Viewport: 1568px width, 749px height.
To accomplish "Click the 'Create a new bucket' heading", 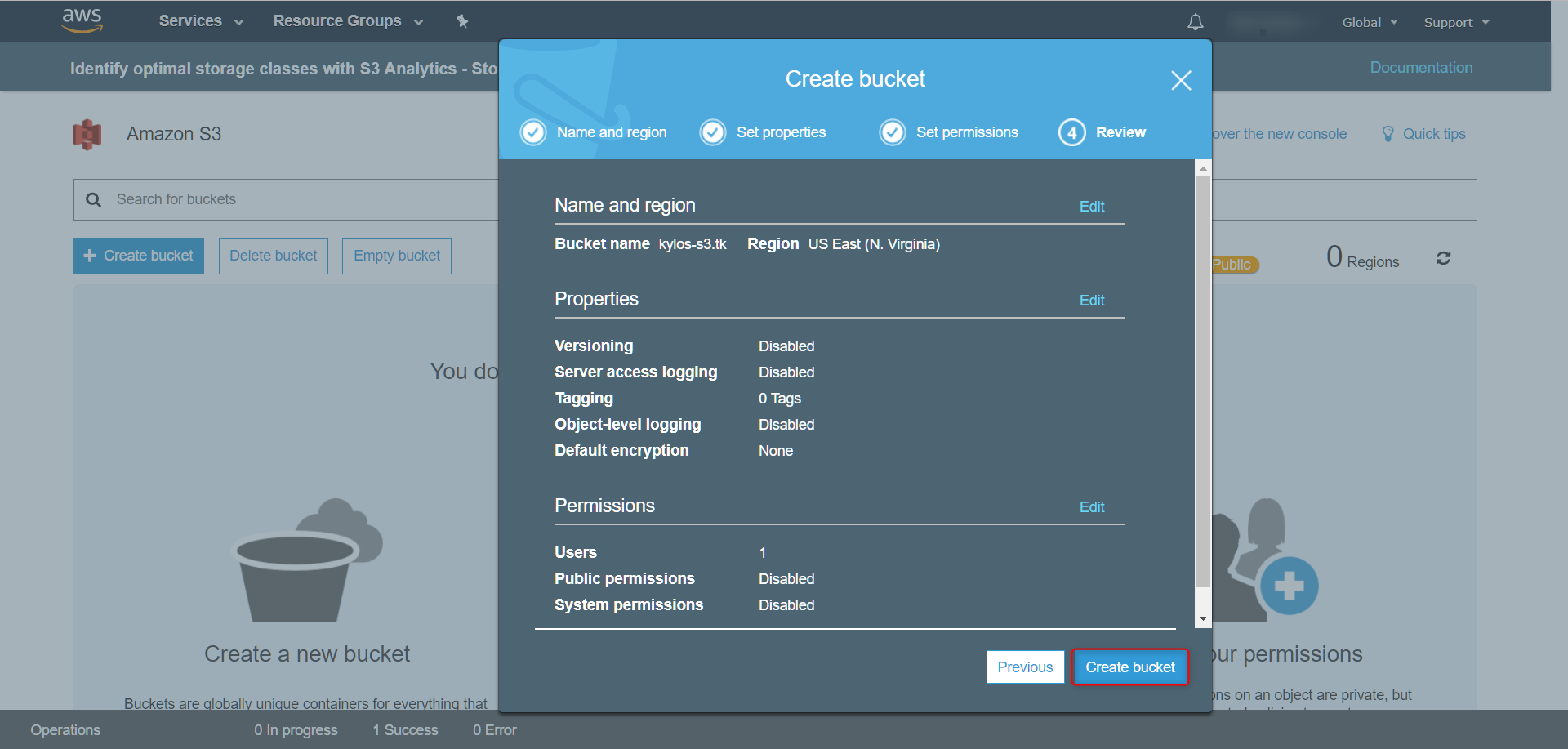I will (307, 654).
